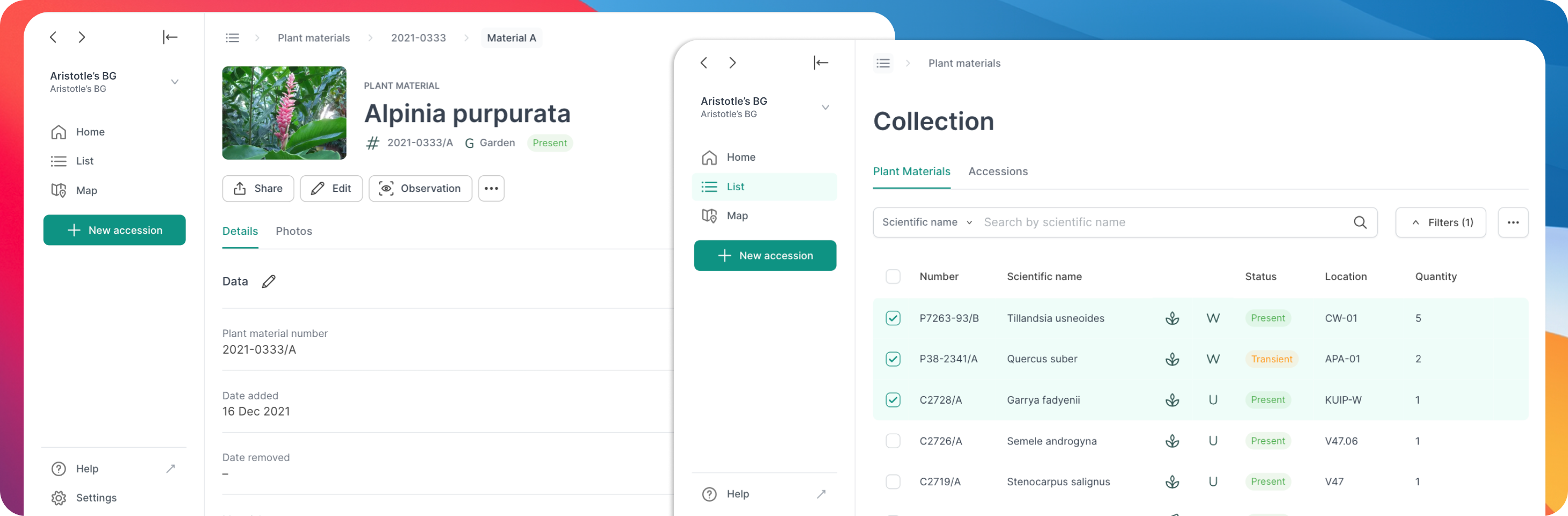
Task: Collapse sidebar in the Material A window
Action: (x=170, y=37)
